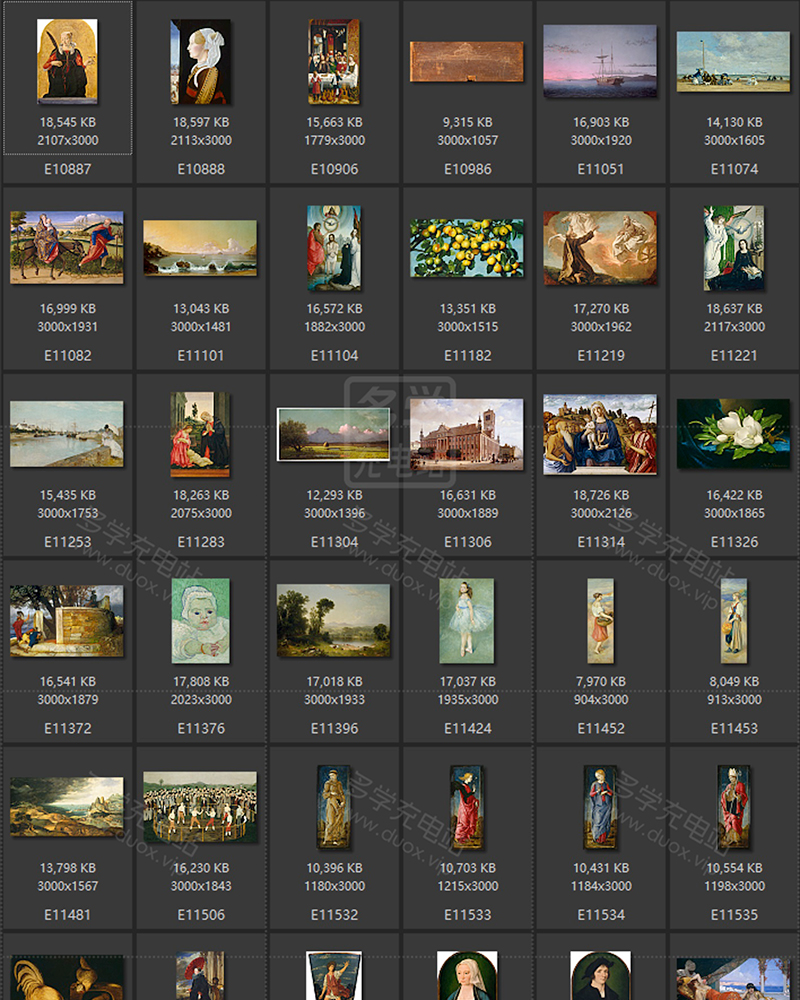The image size is (800, 1000).
Task: Open the E11506 circle dance painting
Action: tap(200, 807)
